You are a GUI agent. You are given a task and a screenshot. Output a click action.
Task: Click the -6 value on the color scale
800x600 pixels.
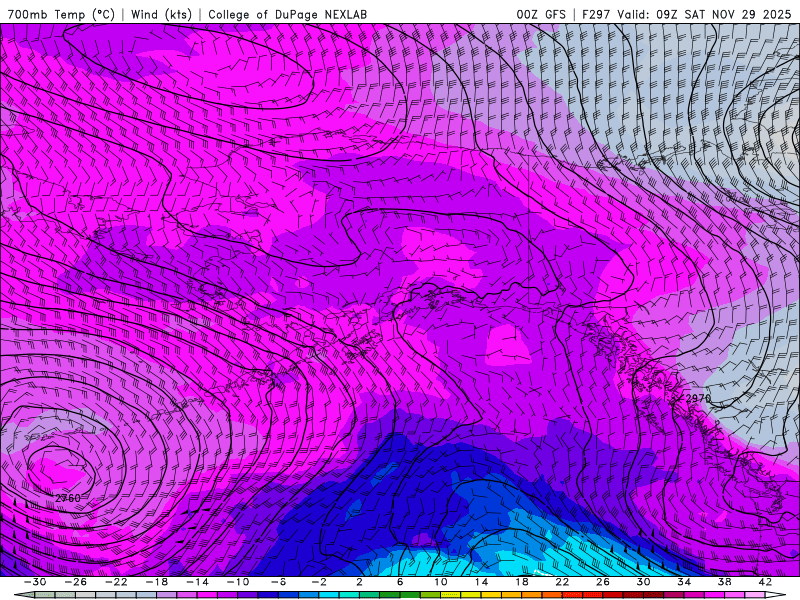278,582
